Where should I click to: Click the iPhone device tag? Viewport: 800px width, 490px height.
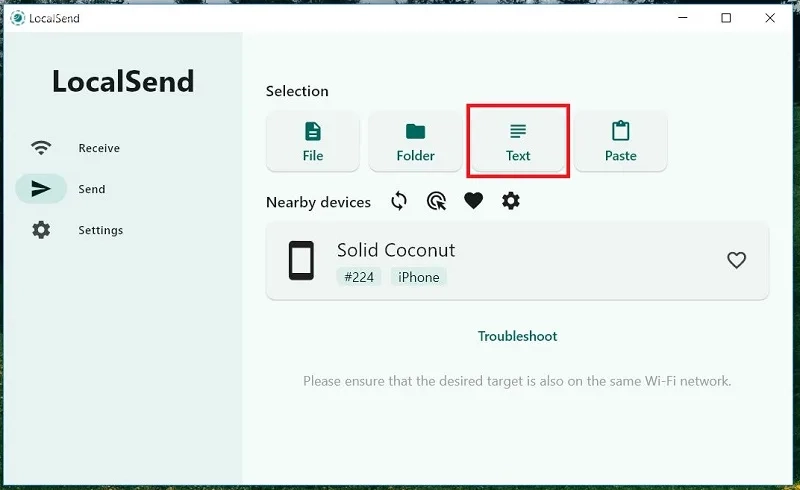tap(419, 277)
